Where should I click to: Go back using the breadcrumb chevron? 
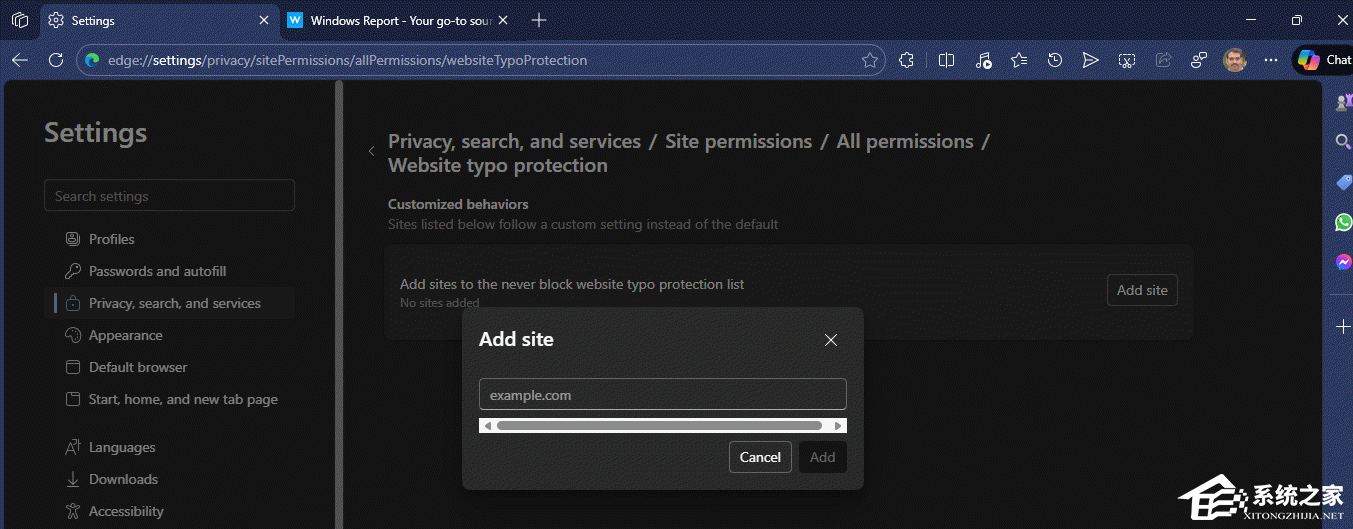[372, 151]
